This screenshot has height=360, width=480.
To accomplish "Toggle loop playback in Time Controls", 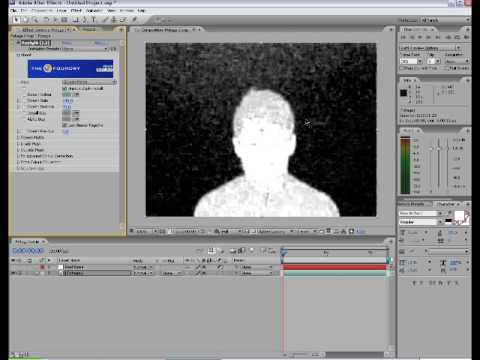I will point(457,37).
